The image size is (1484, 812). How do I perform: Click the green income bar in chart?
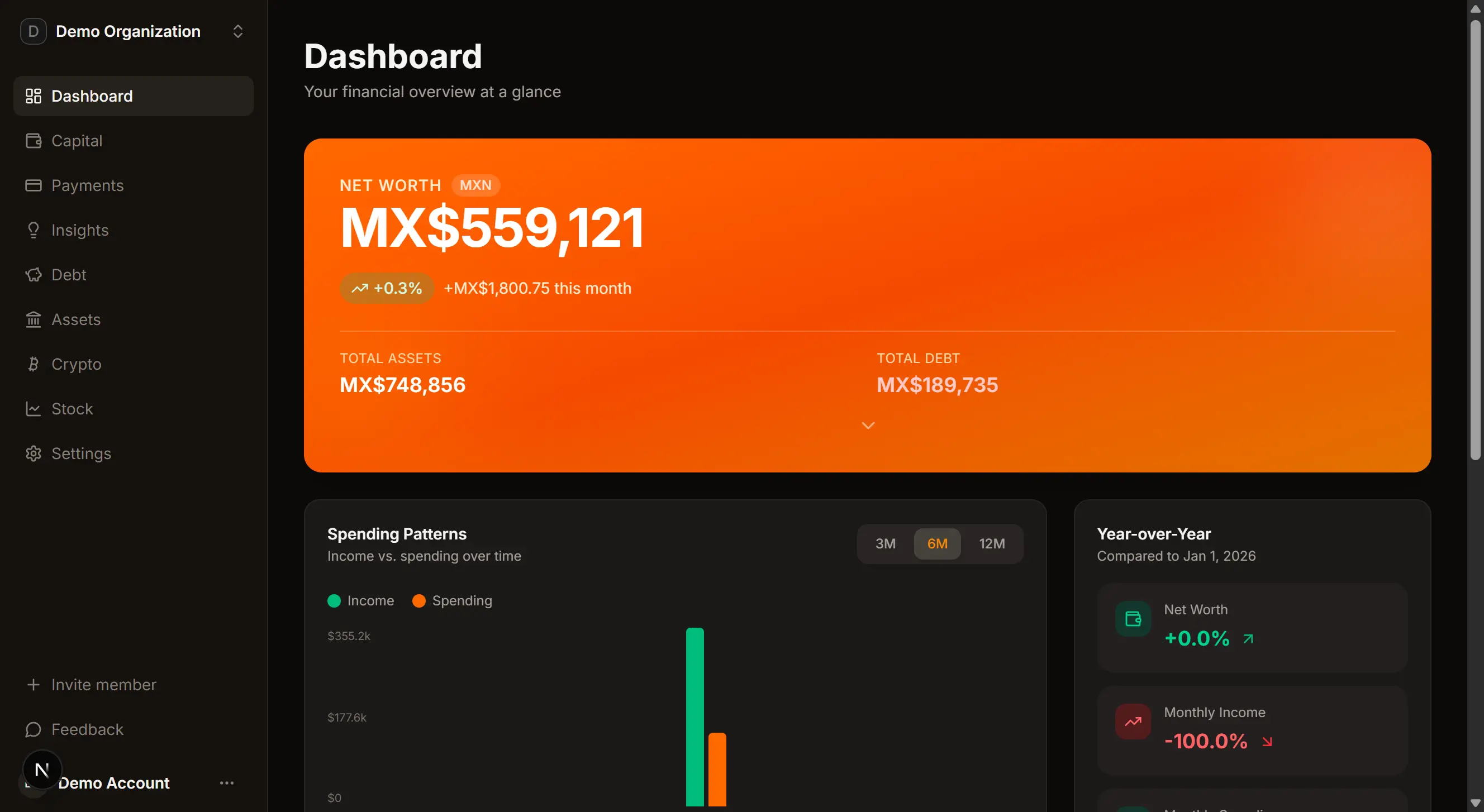695,717
